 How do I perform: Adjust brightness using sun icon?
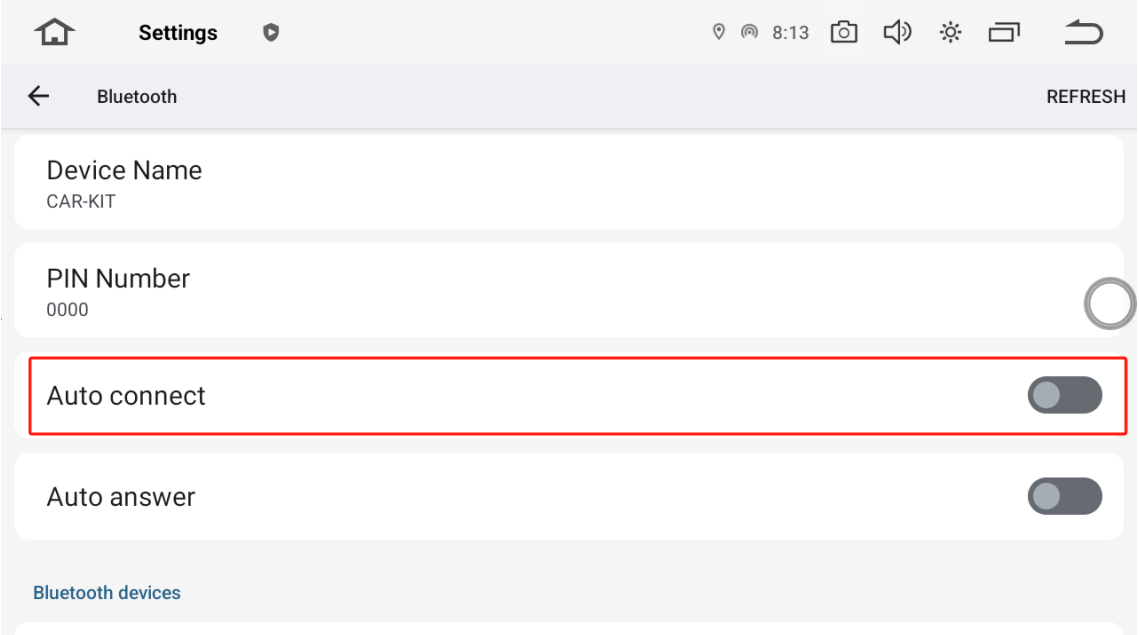pyautogui.click(x=950, y=33)
